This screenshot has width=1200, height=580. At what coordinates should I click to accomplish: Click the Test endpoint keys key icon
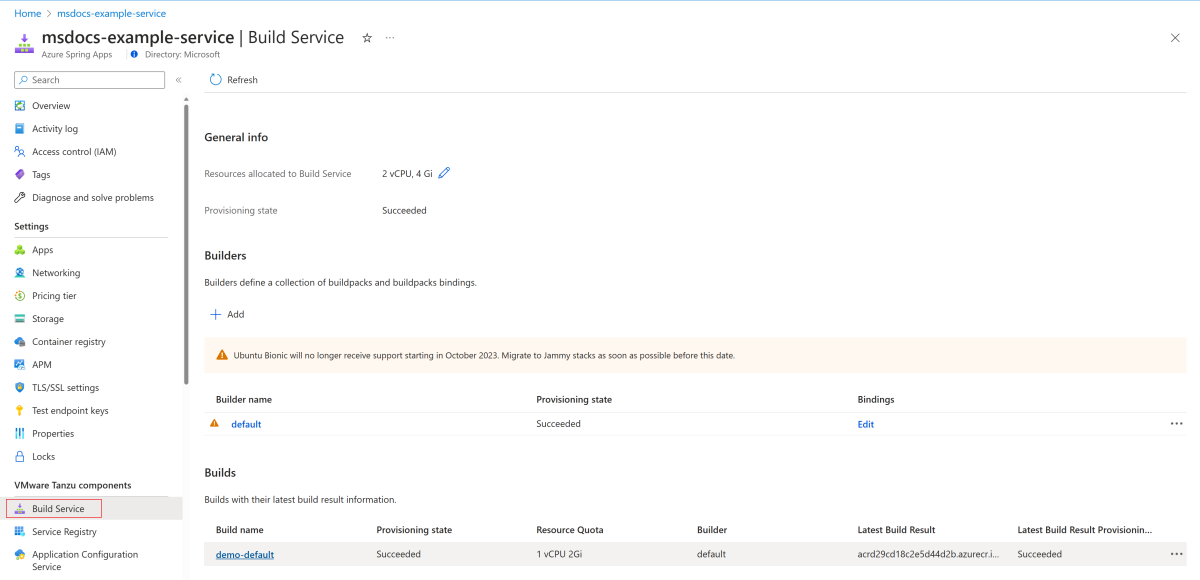[x=20, y=411]
